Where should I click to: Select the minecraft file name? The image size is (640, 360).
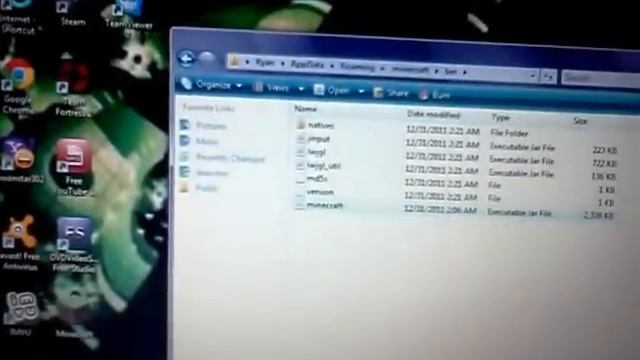point(324,205)
